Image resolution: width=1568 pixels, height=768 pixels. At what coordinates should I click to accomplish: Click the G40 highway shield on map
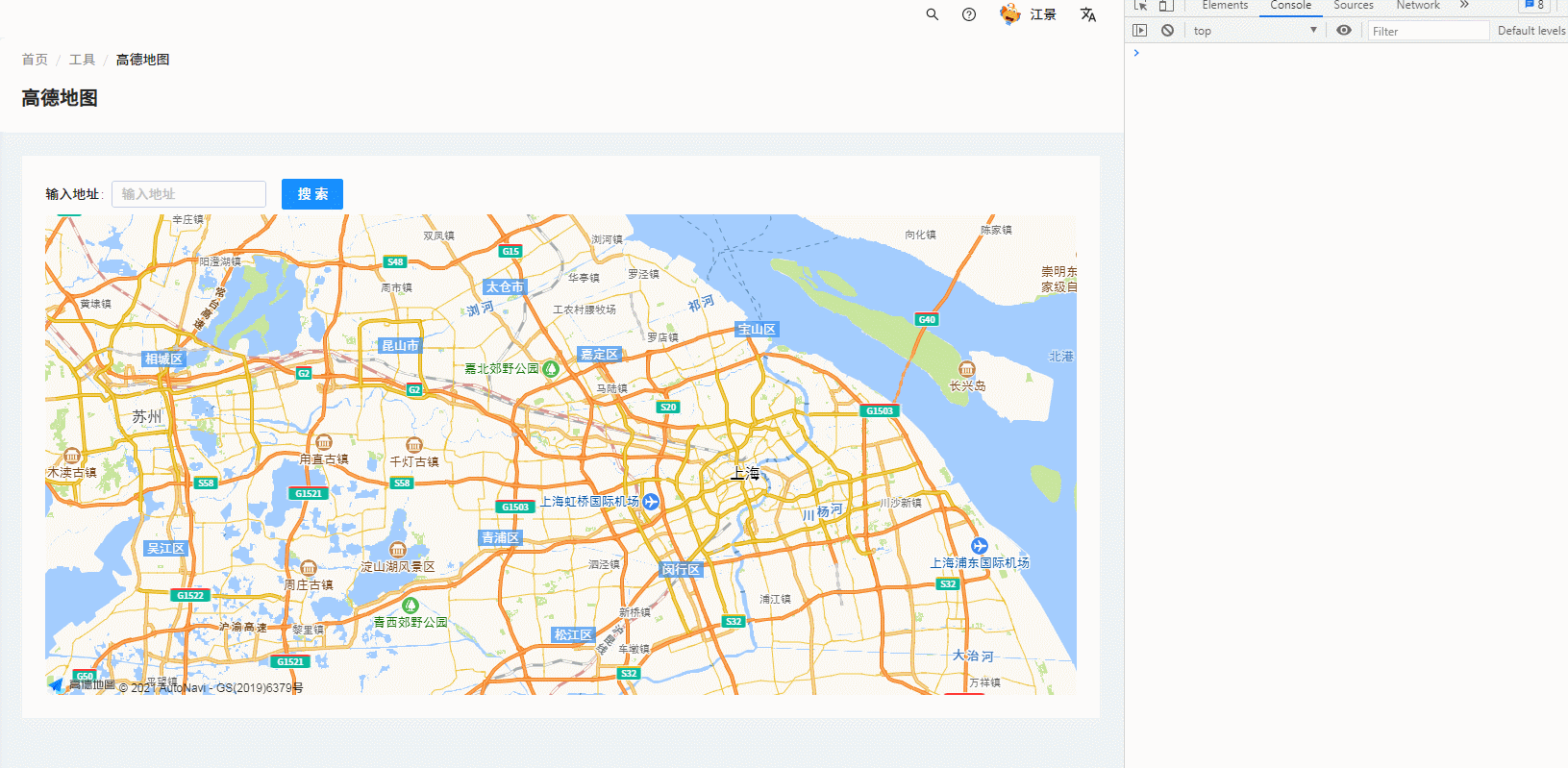[926, 319]
